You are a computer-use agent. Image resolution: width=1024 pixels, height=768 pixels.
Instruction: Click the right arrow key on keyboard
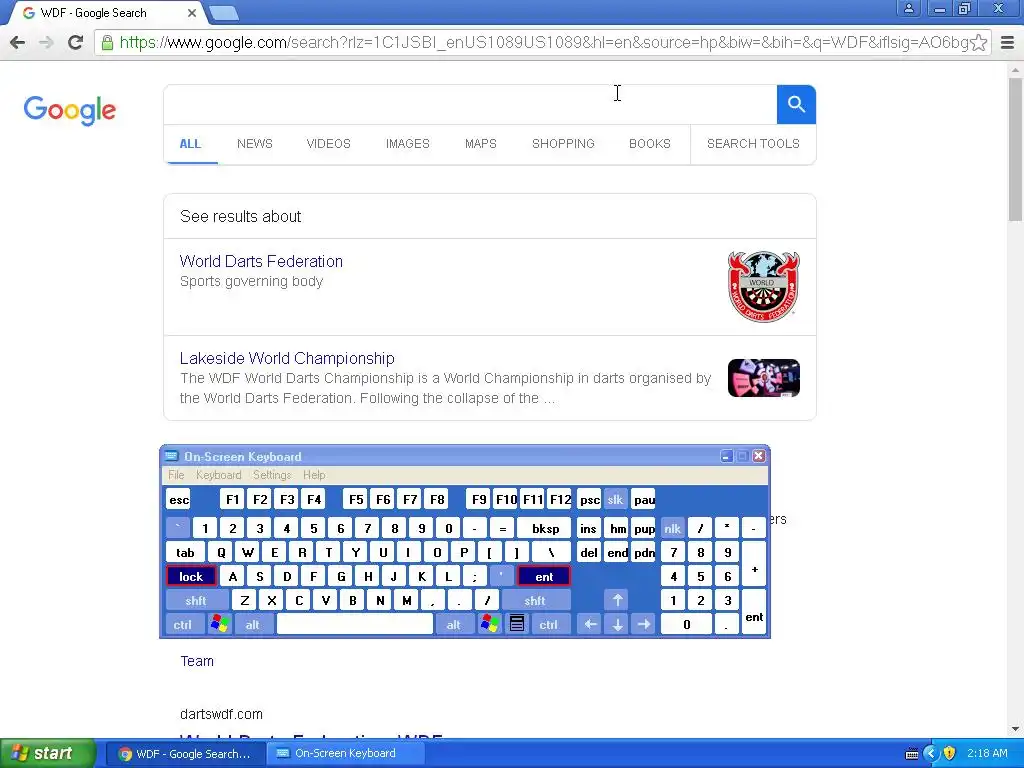pos(644,624)
